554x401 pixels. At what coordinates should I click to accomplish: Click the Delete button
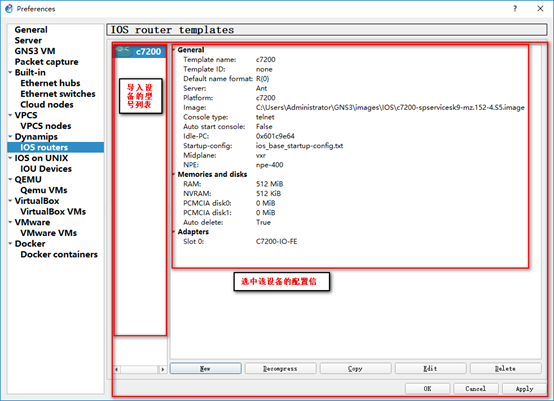click(x=506, y=368)
